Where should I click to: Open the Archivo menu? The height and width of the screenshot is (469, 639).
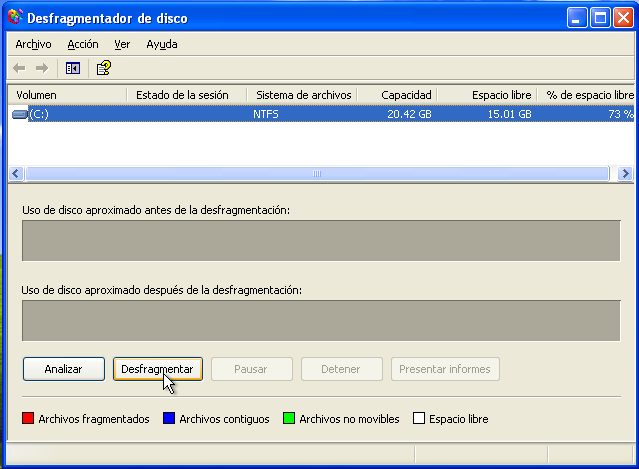coord(33,44)
